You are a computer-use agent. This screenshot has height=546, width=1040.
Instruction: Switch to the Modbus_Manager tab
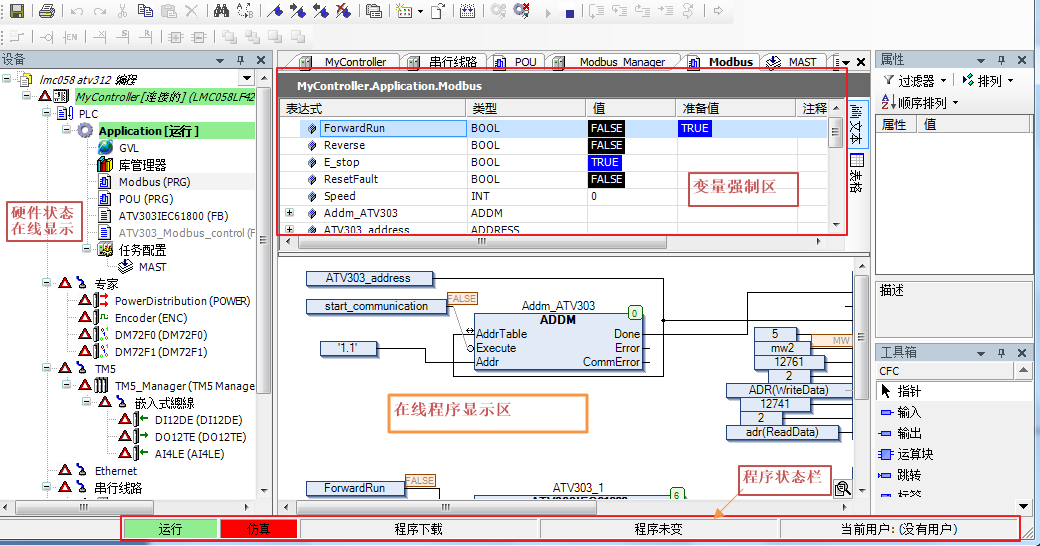[621, 62]
